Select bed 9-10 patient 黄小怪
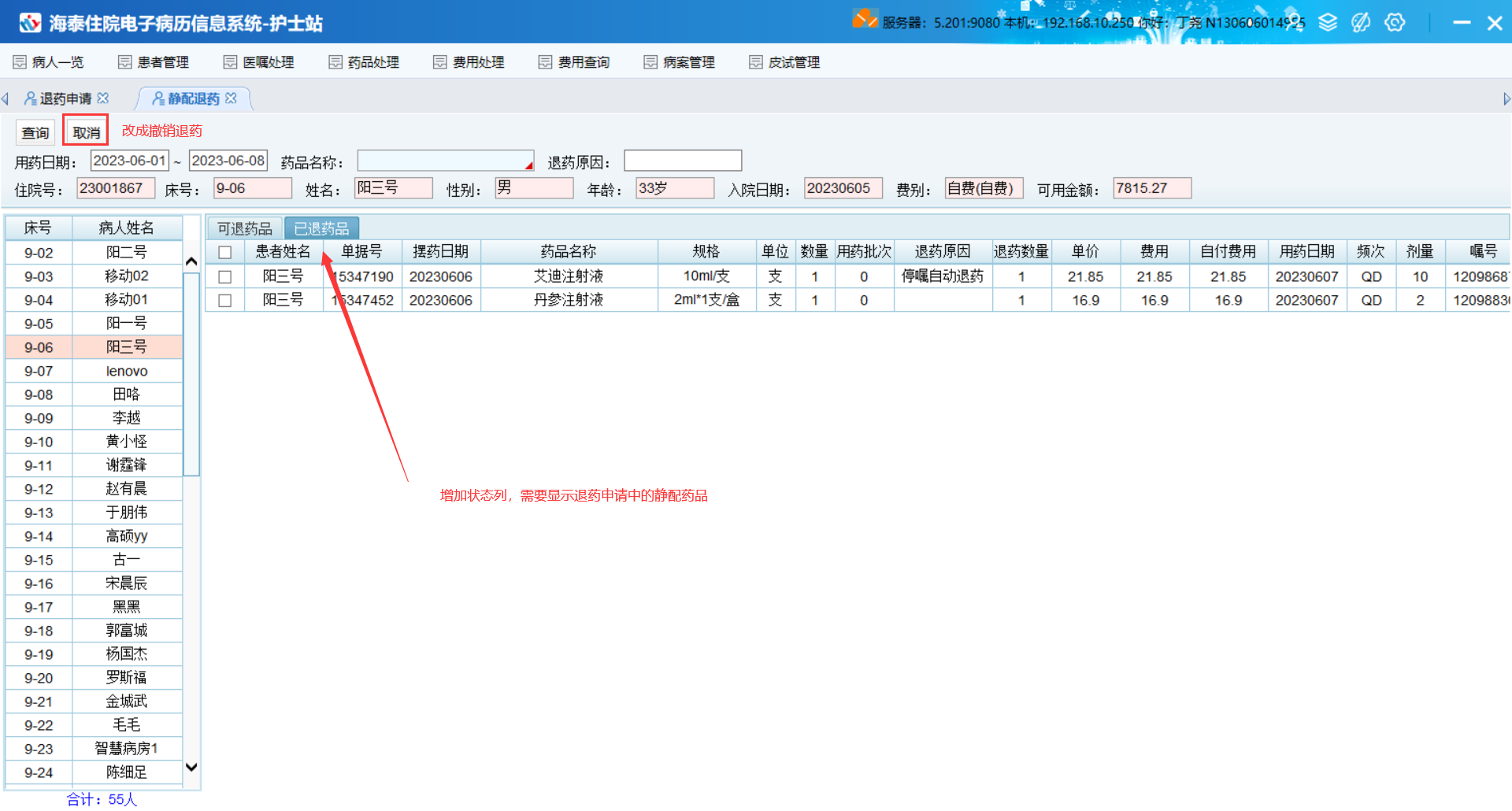 [94, 442]
